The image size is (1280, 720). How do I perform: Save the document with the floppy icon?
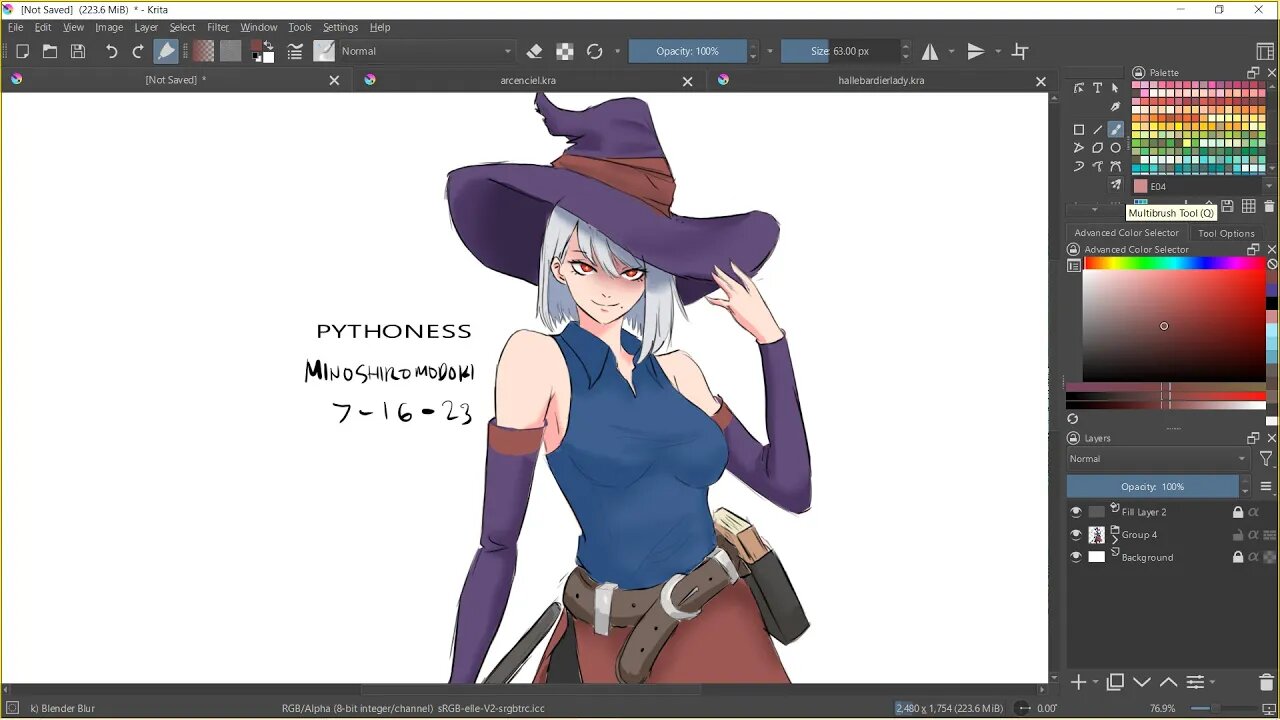tap(78, 51)
